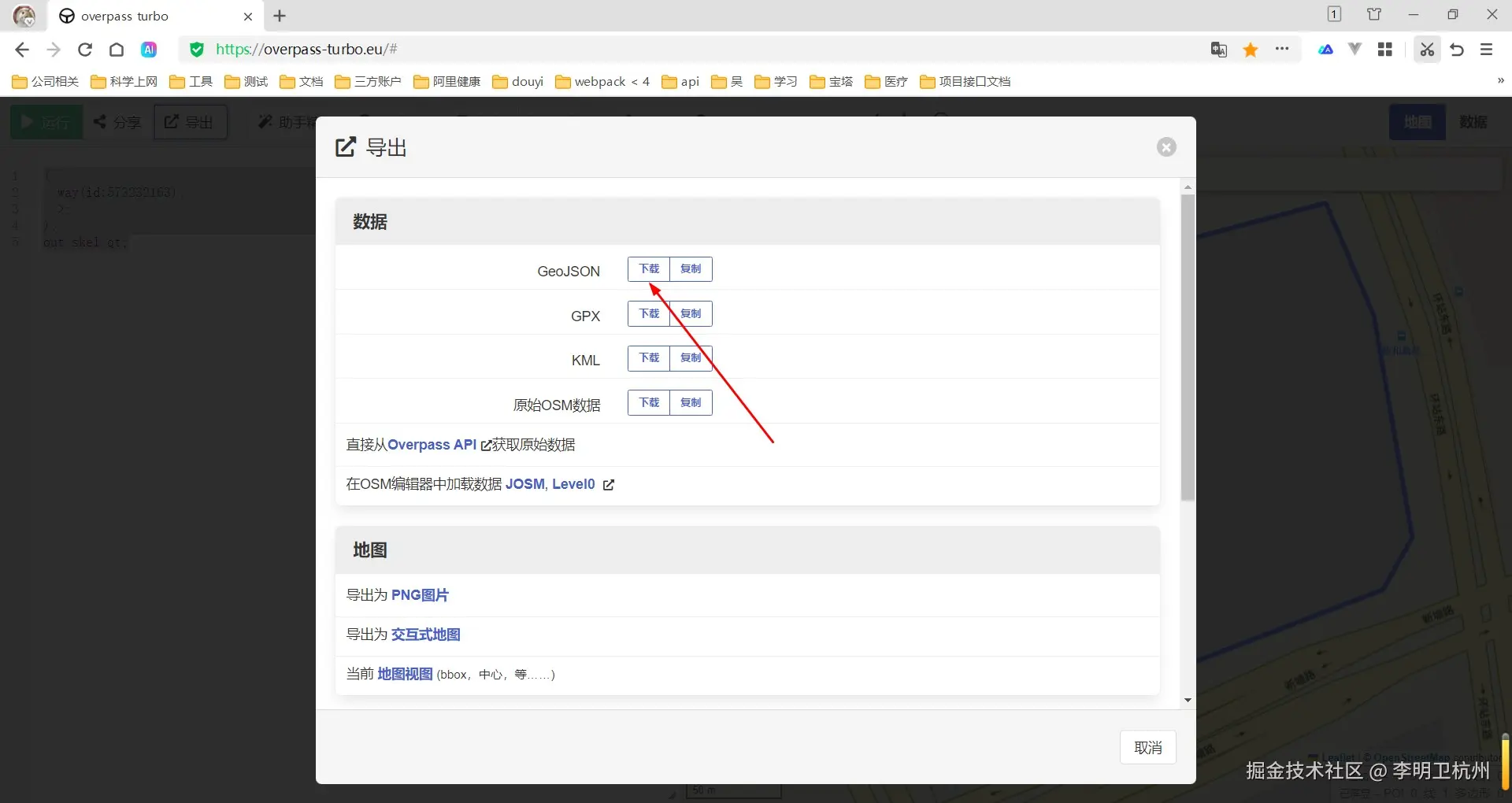The image size is (1512, 803).
Task: Copy the raw OSM data (原始OSM数据)
Action: coord(691,403)
